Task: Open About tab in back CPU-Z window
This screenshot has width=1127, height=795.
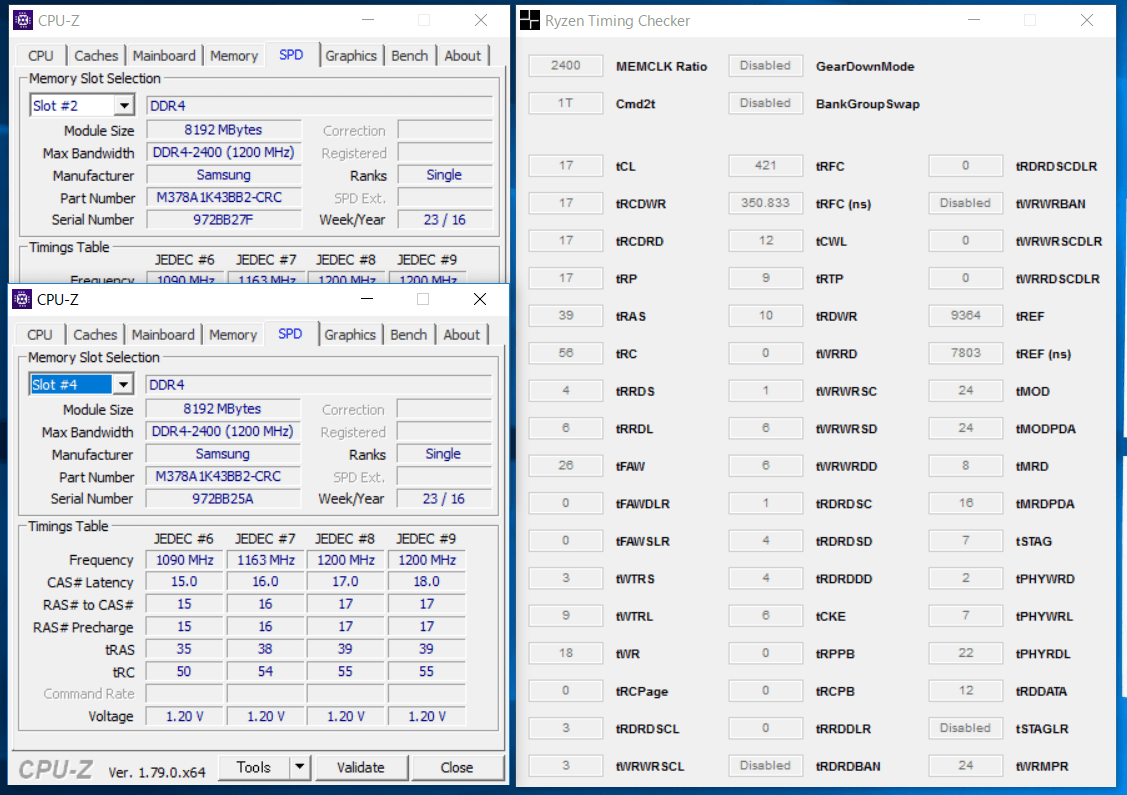Action: click(462, 55)
